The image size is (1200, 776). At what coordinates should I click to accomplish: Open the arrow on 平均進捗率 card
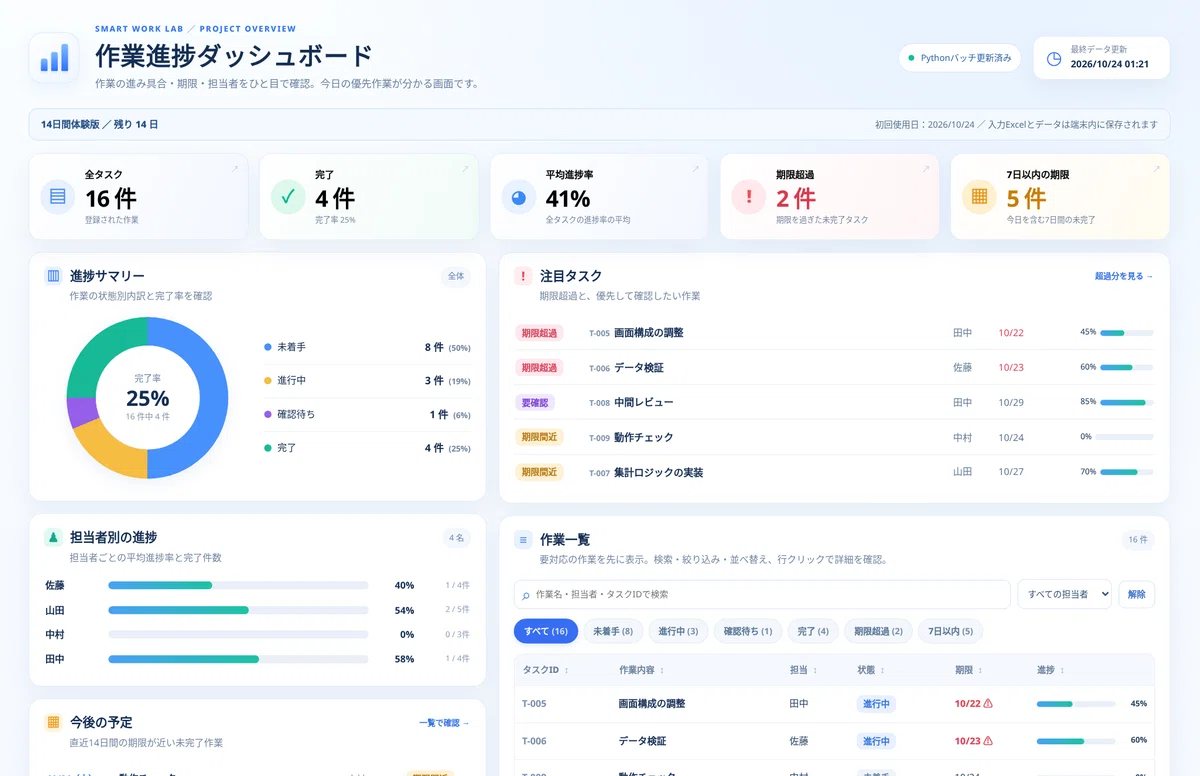pyautogui.click(x=695, y=169)
